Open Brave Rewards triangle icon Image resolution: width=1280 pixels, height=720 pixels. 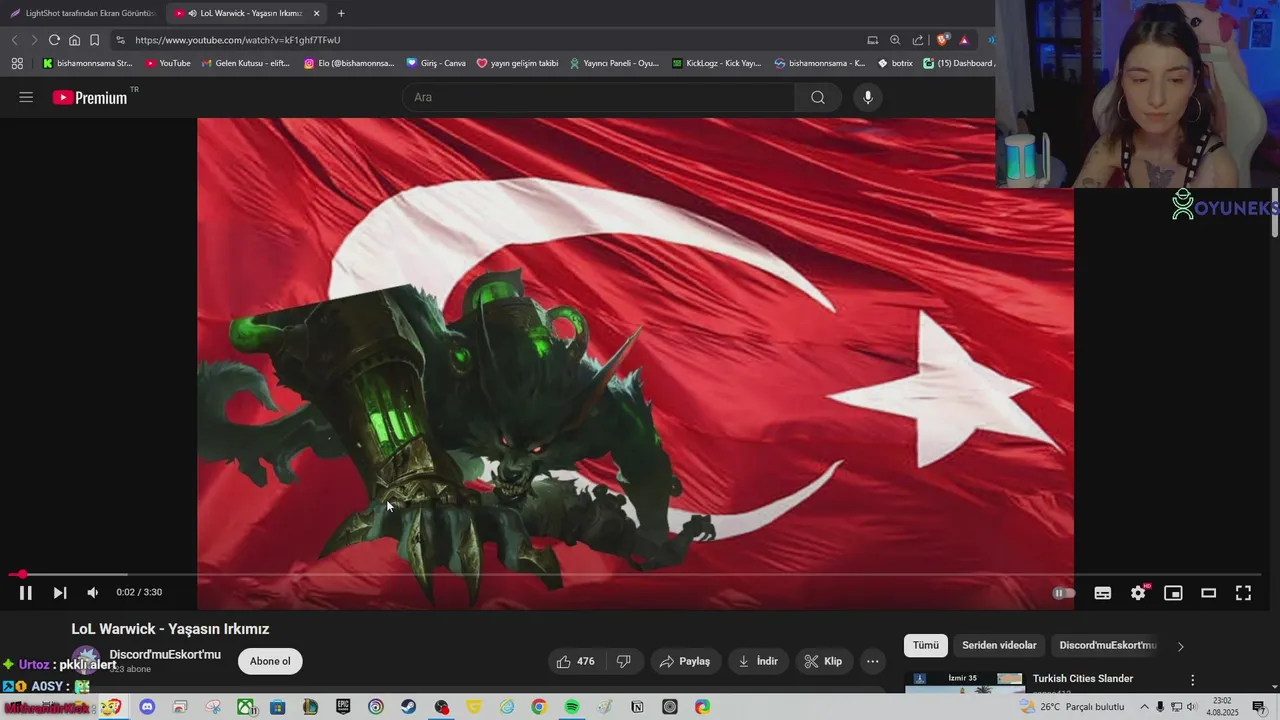(x=964, y=40)
